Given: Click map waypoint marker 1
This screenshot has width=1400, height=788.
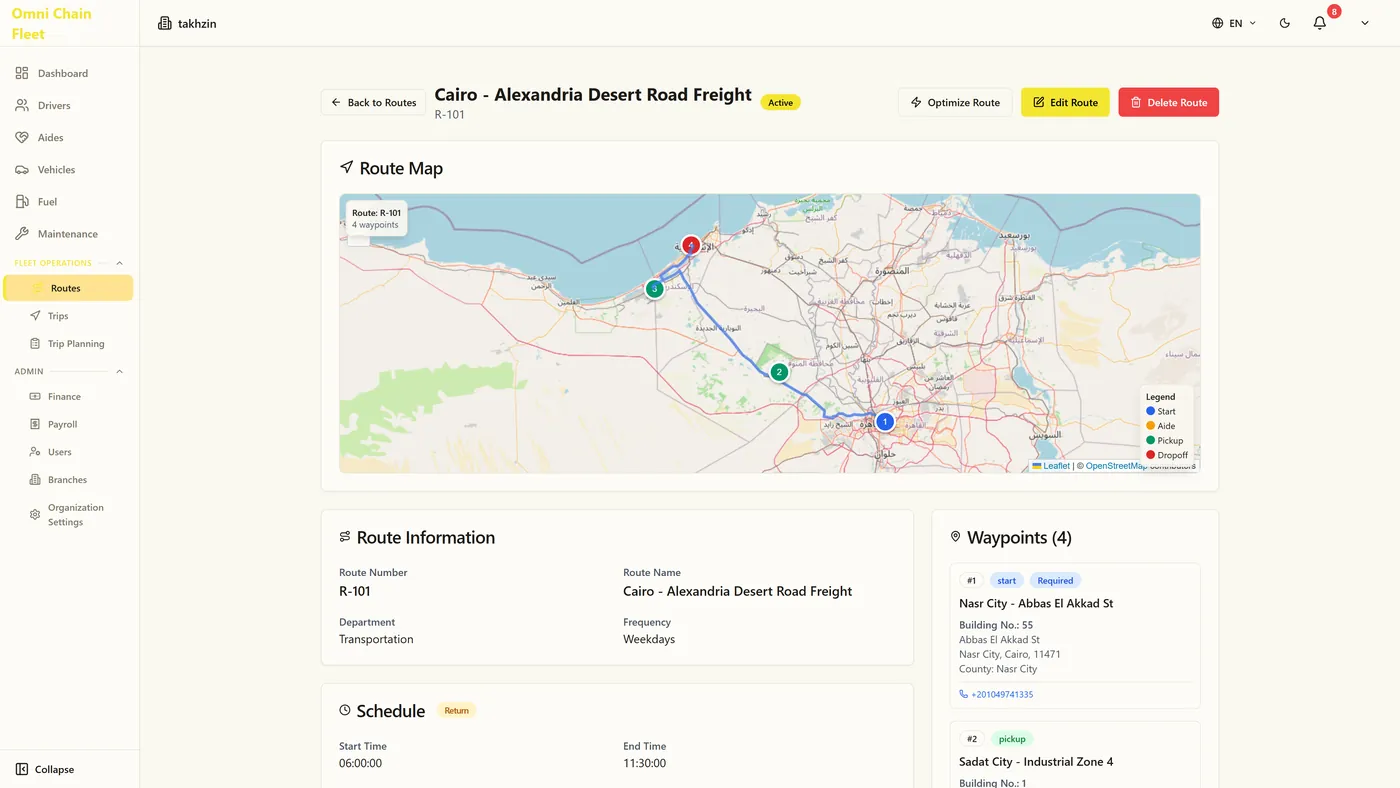Looking at the screenshot, I should pyautogui.click(x=884, y=422).
